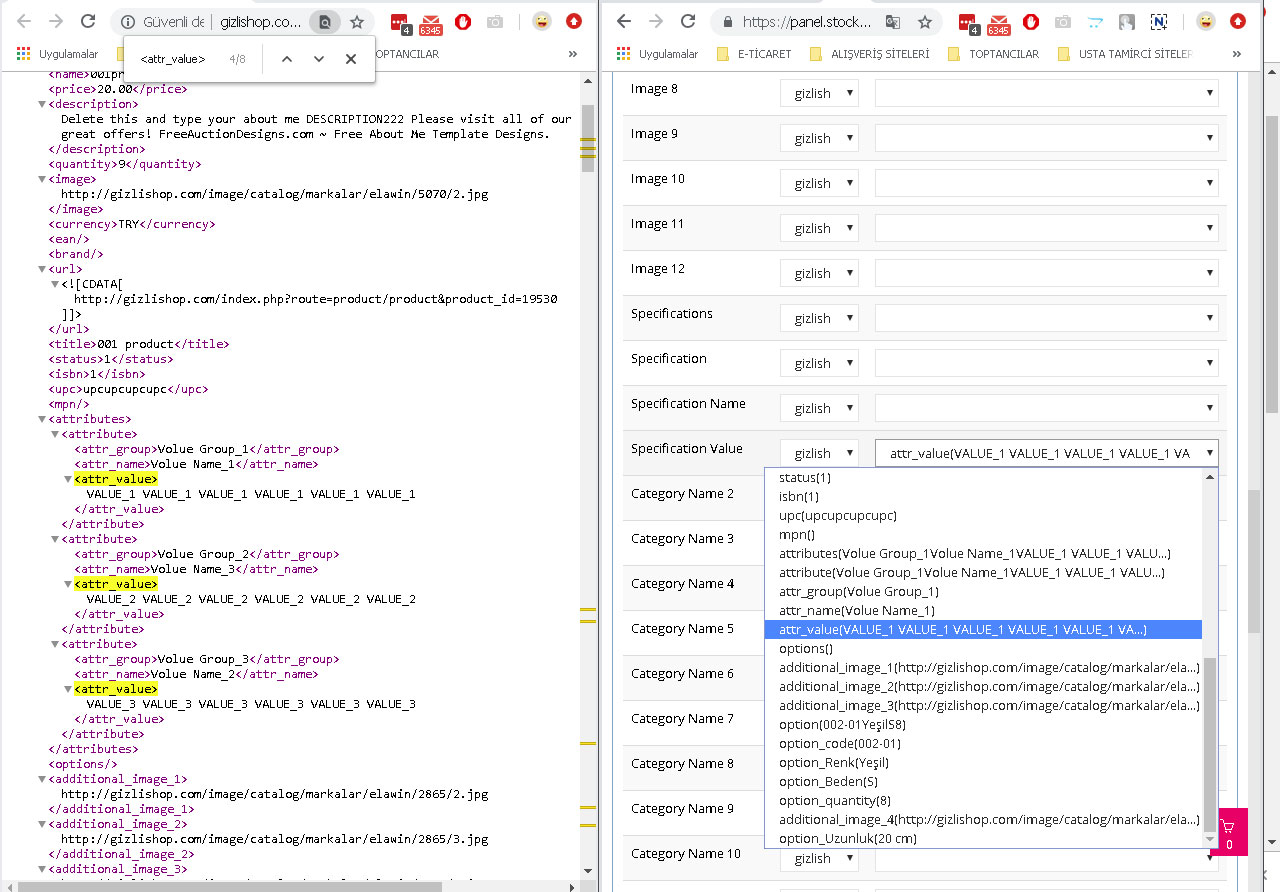
Task: Click the translate icon in right address bar
Action: [893, 21]
